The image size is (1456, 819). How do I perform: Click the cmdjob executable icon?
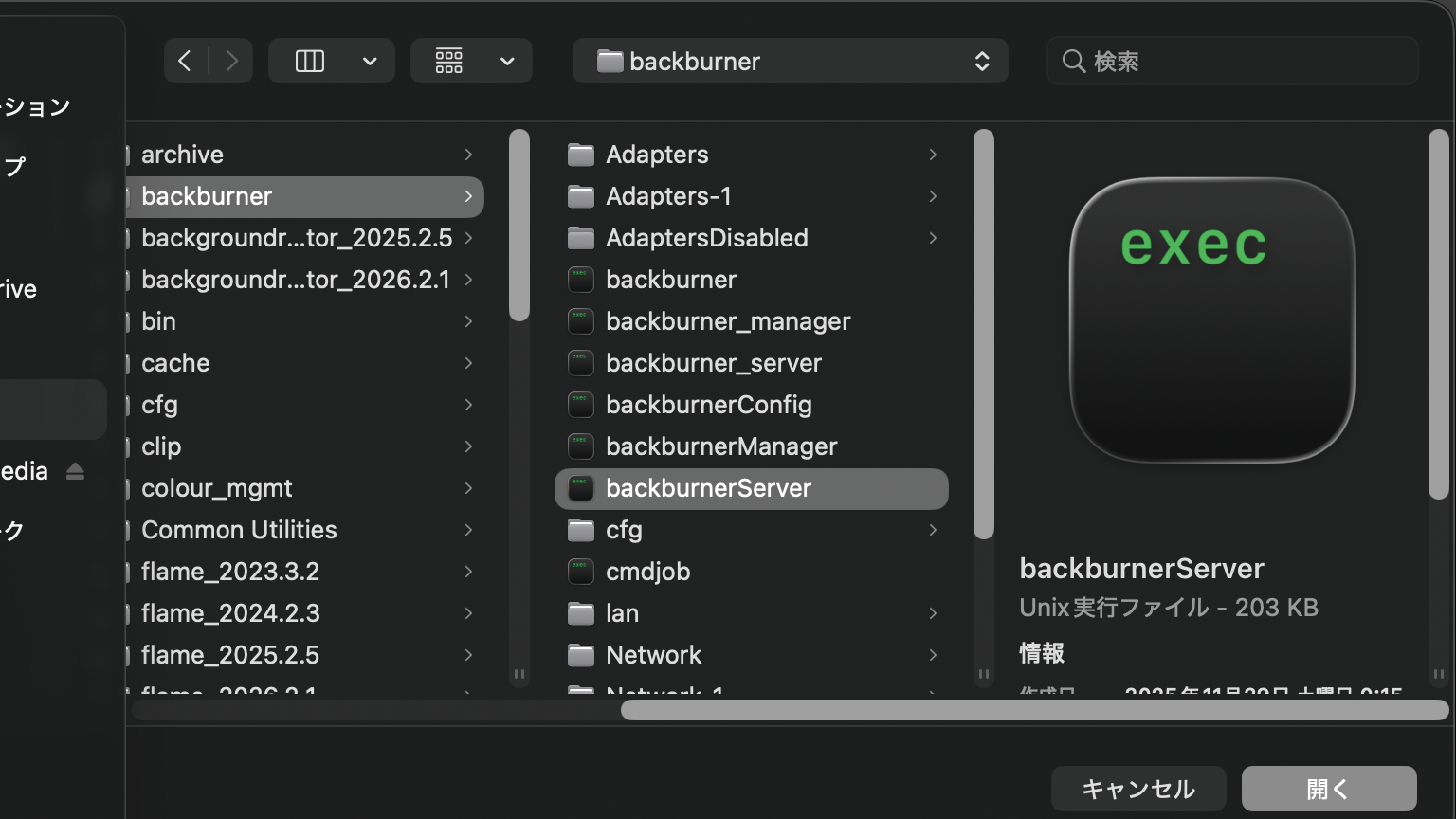point(580,572)
